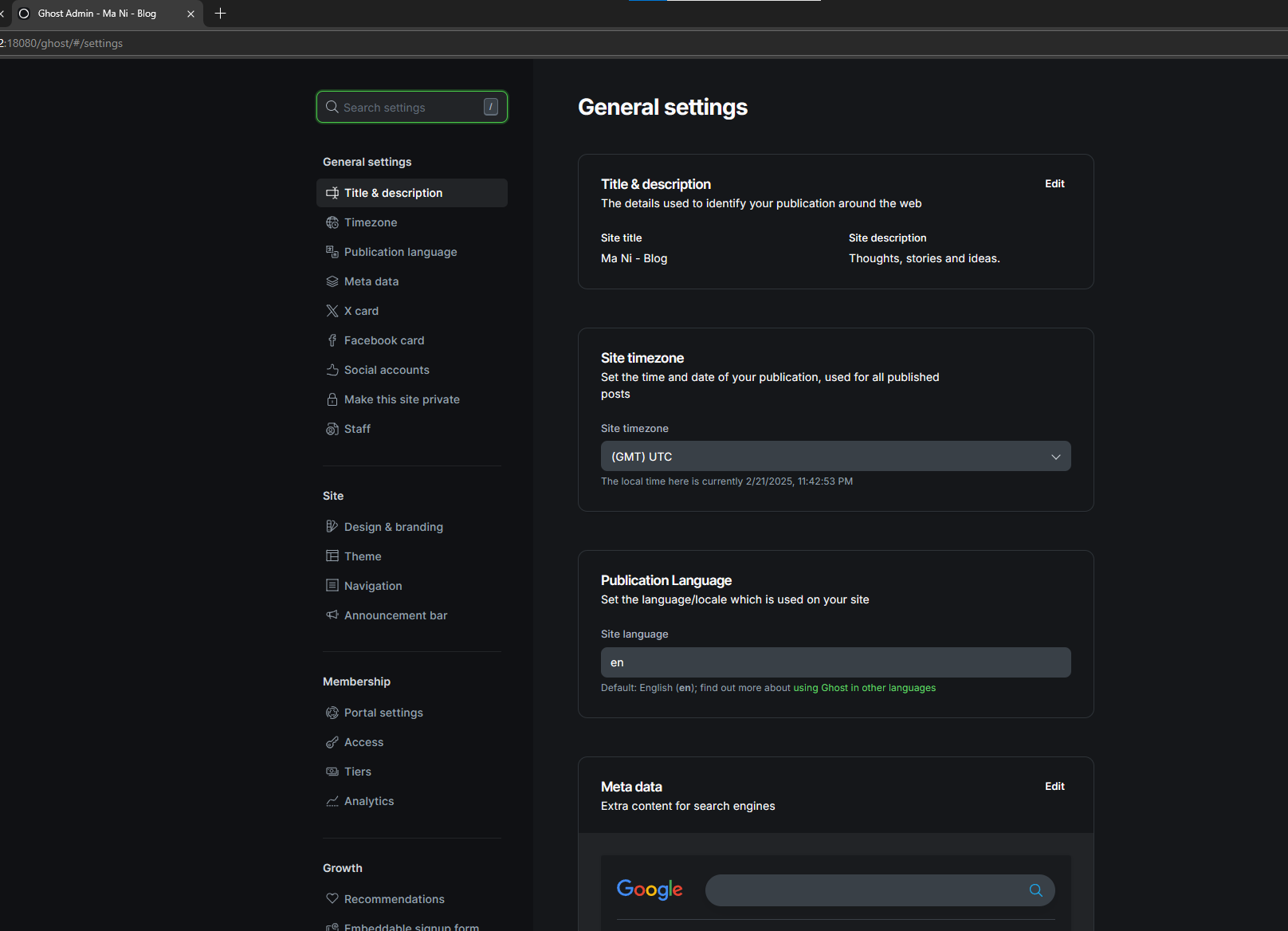Click the X card icon

332,311
